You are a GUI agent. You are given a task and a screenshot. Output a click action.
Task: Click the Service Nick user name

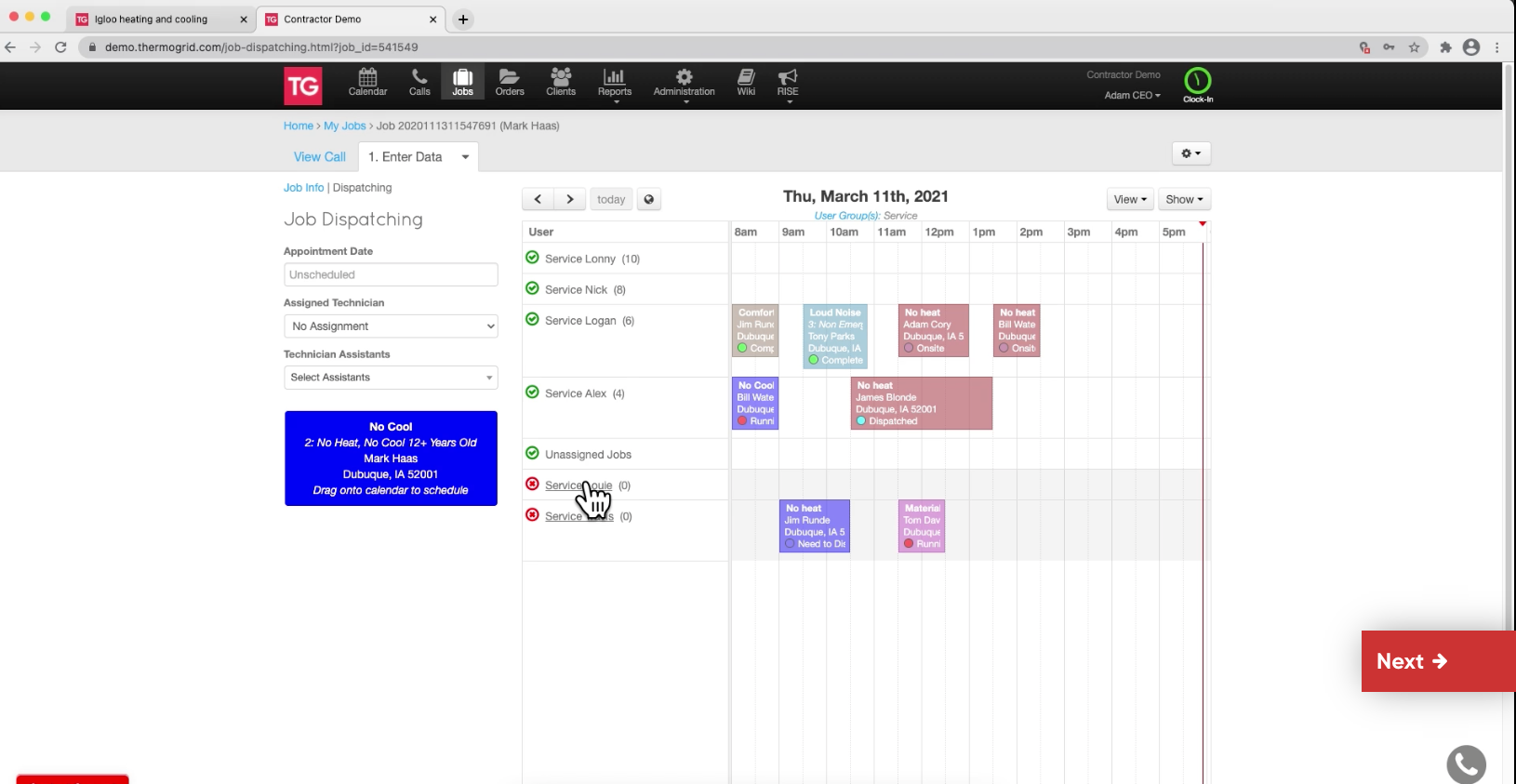click(576, 290)
